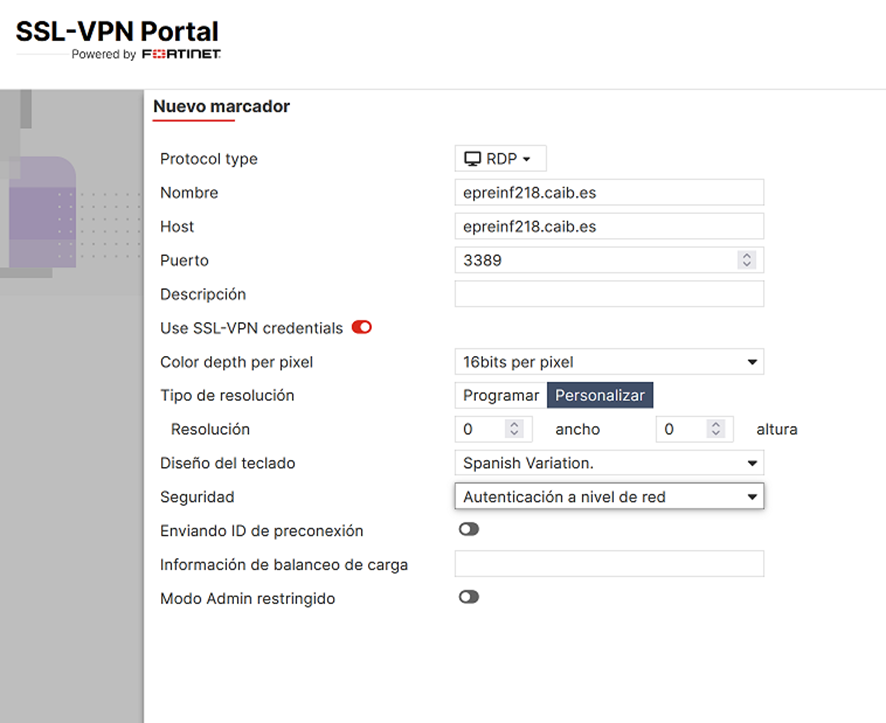Screen dimensions: 886x723
Task: Enable Enviando ID de preconexión toggle
Action: pos(468,530)
